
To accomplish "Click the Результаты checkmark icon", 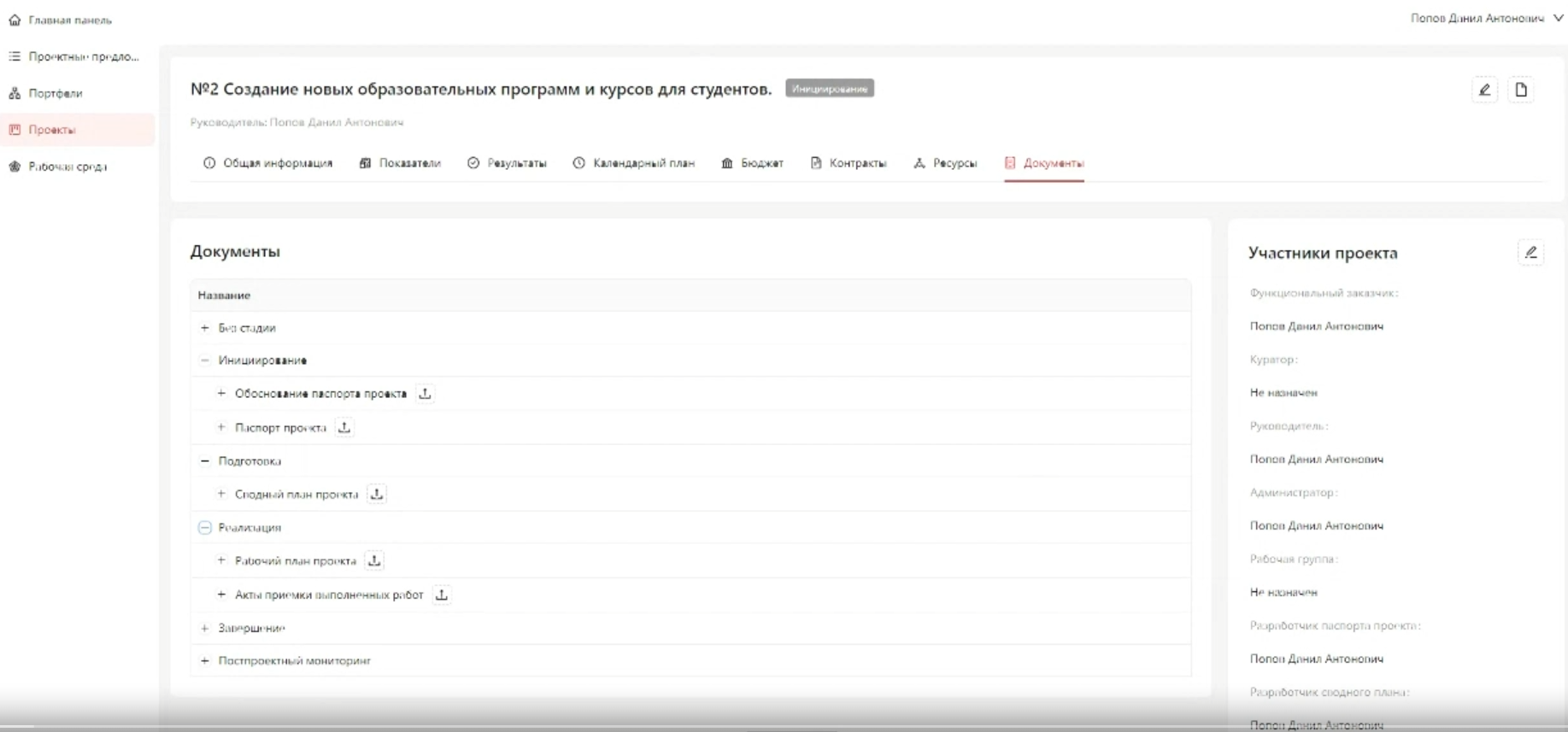I will 473,163.
